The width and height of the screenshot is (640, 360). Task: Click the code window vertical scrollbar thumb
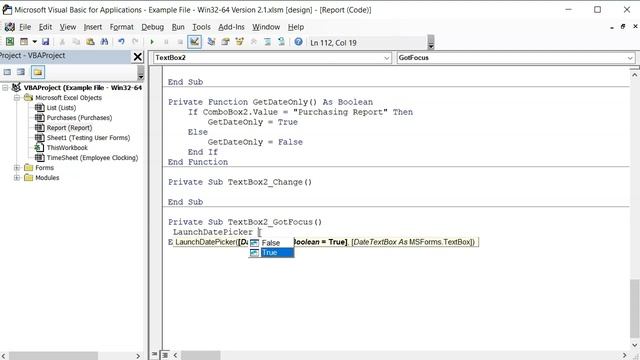point(634,308)
